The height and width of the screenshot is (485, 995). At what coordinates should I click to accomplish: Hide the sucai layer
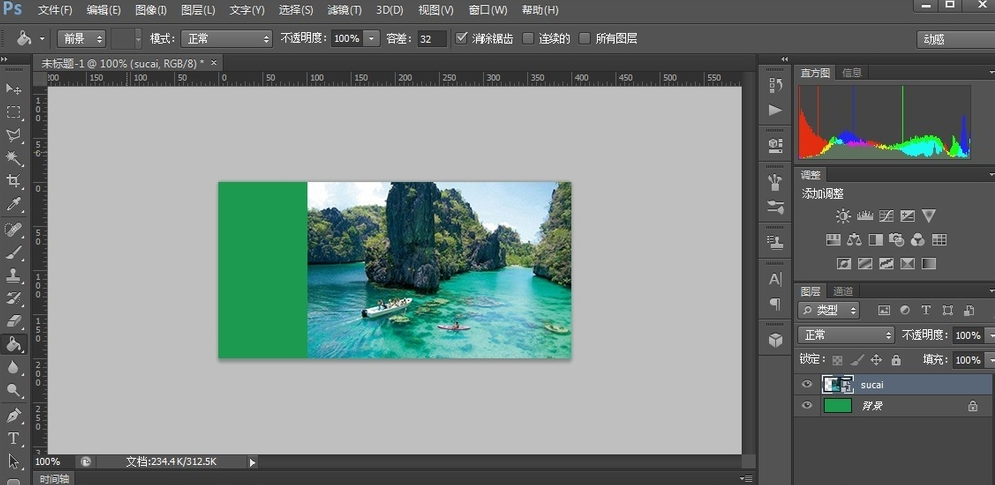(x=807, y=384)
